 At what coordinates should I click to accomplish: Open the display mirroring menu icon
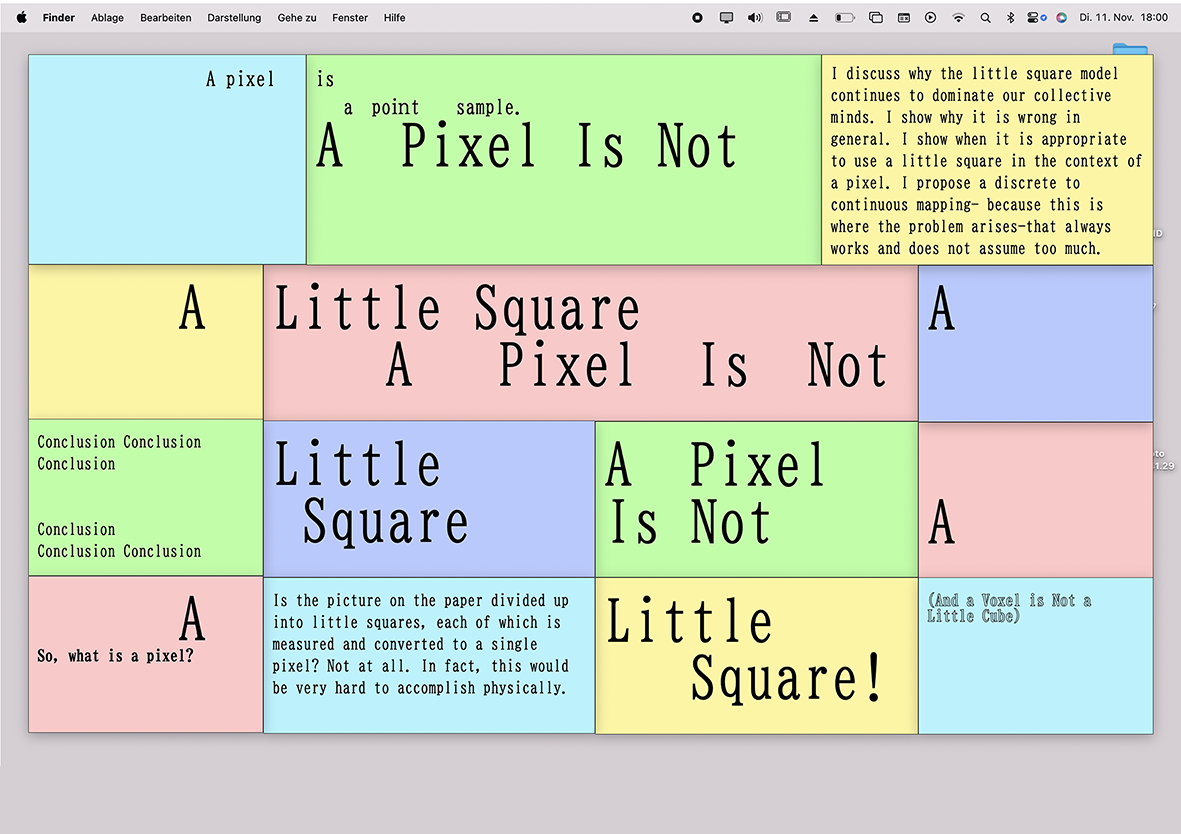coord(727,18)
